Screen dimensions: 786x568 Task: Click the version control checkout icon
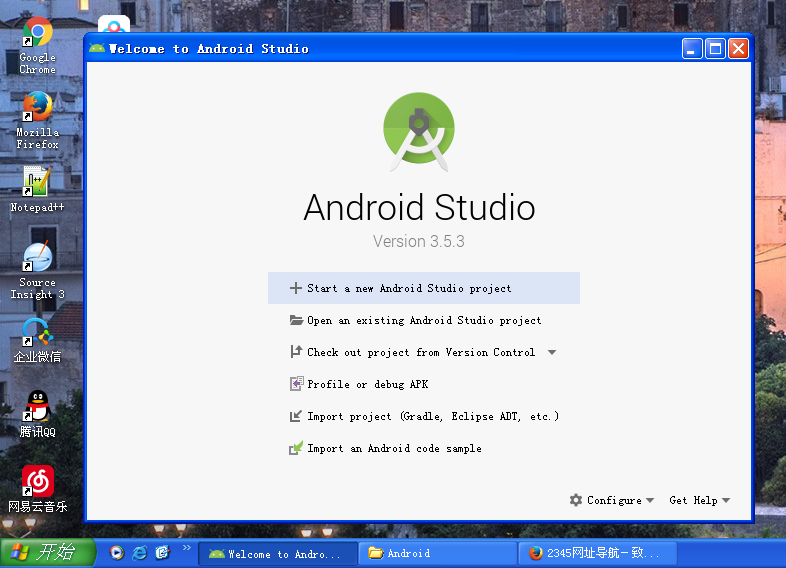[x=296, y=351]
